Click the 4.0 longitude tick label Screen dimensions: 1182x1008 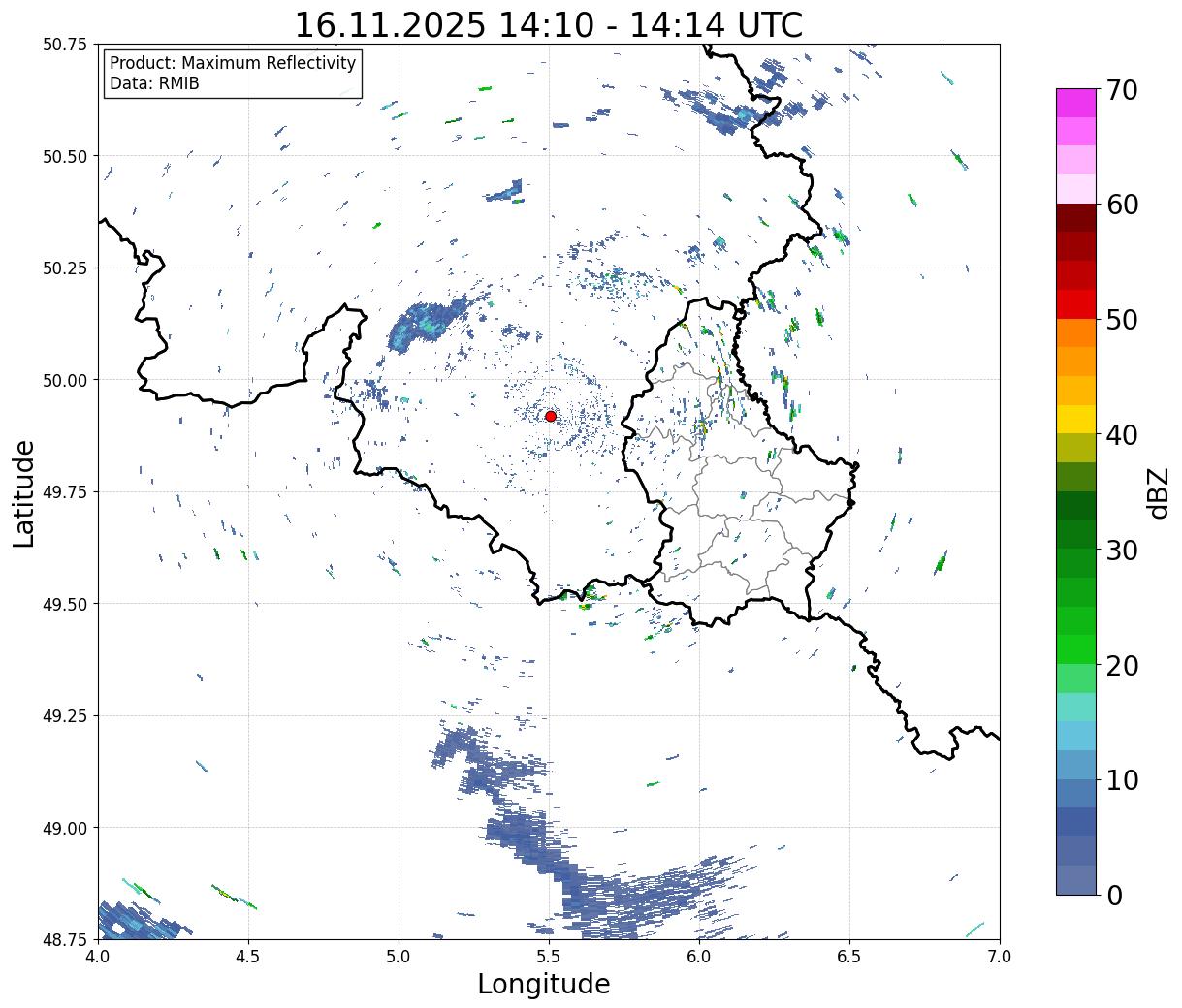point(97,957)
